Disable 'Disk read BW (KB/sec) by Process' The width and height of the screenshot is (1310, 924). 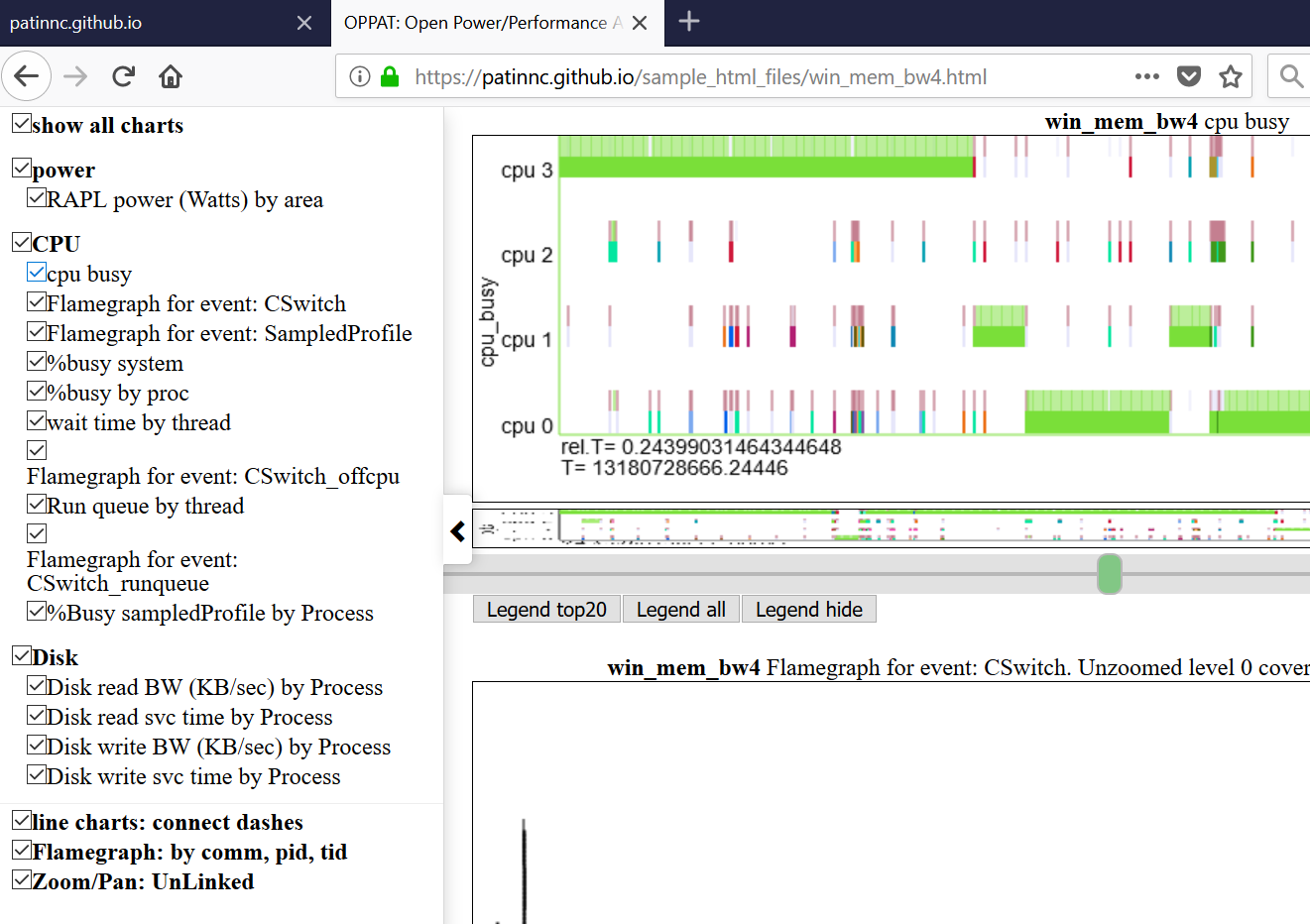click(37, 685)
